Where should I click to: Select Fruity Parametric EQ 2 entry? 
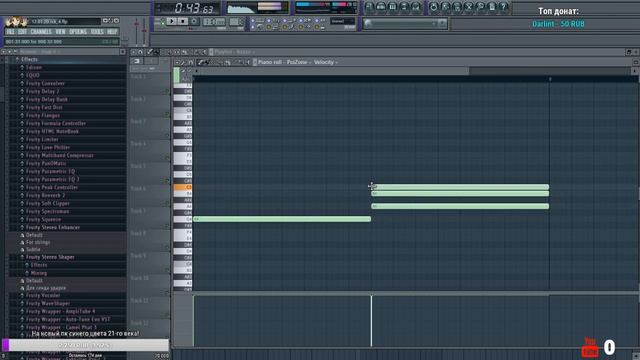pos(52,180)
